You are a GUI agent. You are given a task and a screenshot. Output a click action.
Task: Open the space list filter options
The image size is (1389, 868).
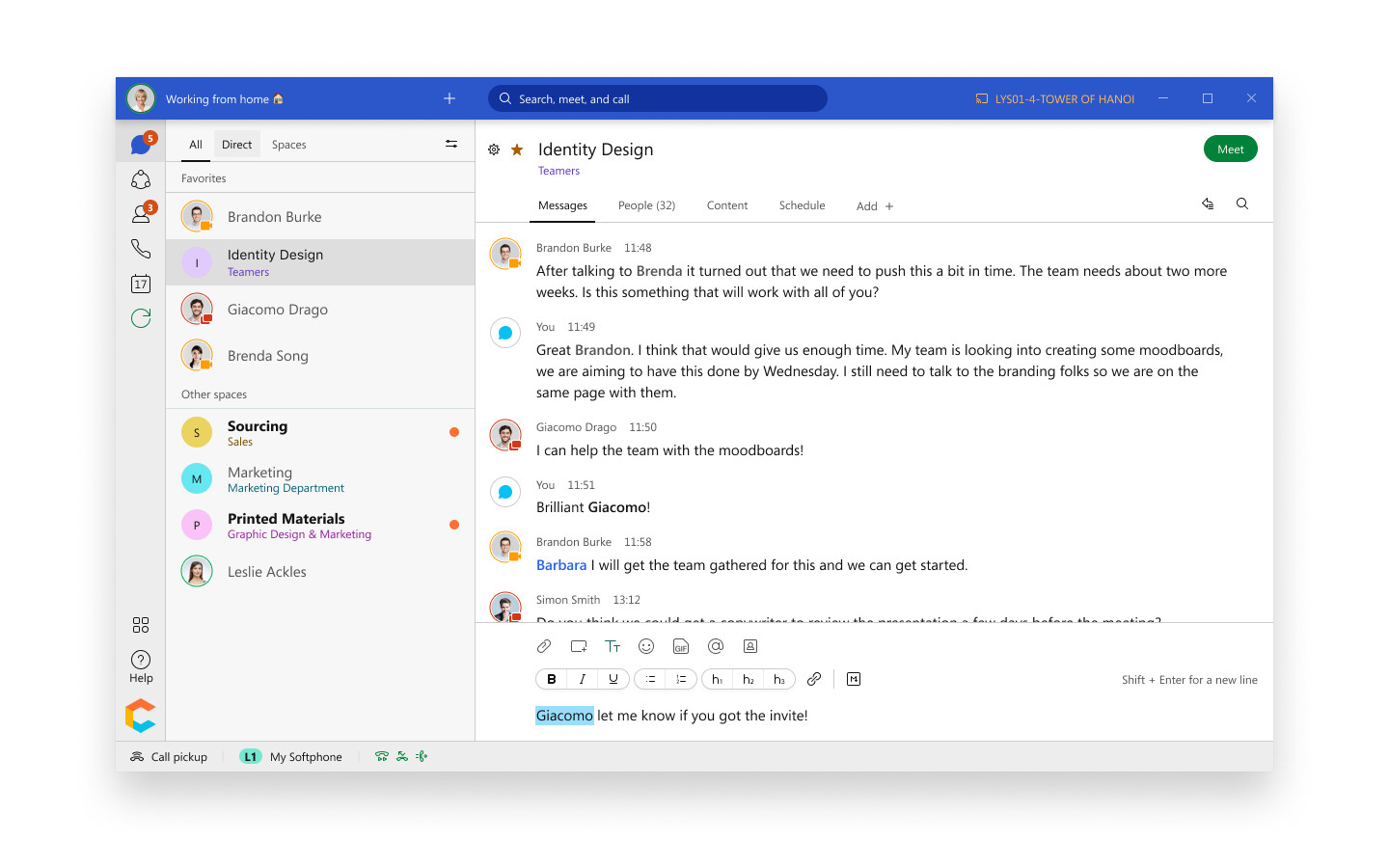click(x=451, y=144)
